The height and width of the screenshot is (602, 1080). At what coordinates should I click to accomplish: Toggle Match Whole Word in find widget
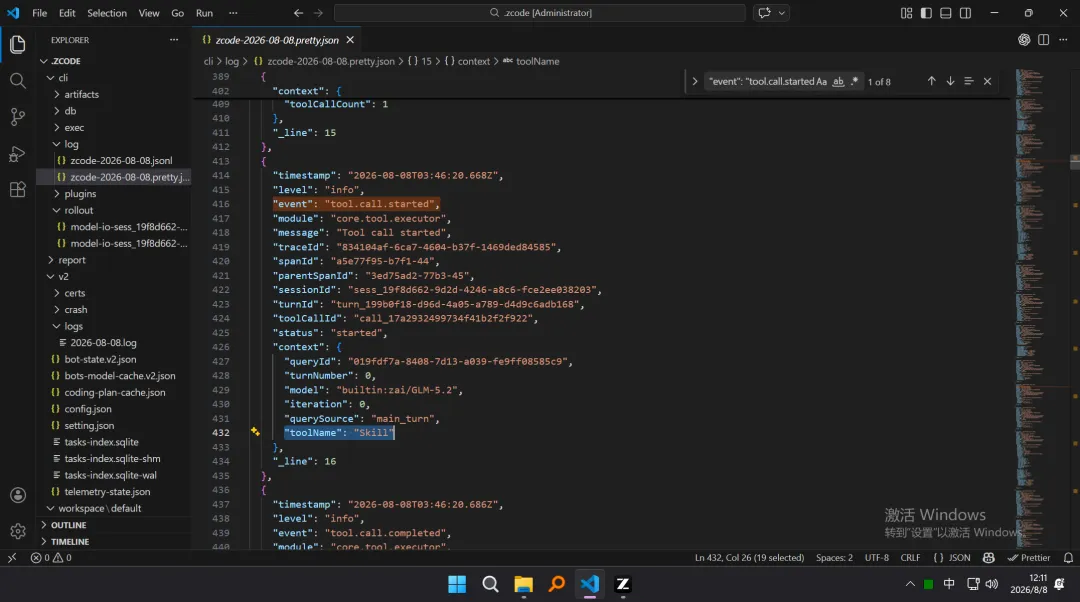click(838, 81)
